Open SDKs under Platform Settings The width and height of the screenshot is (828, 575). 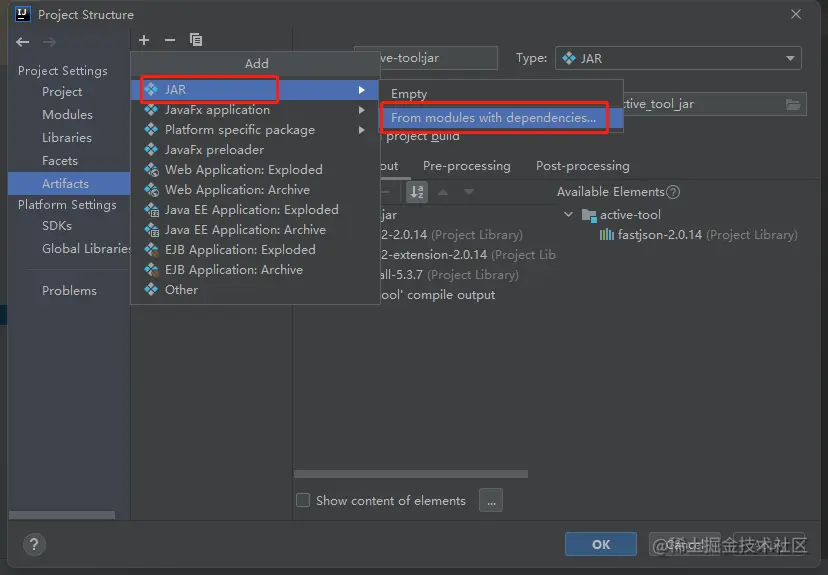pyautogui.click(x=57, y=226)
